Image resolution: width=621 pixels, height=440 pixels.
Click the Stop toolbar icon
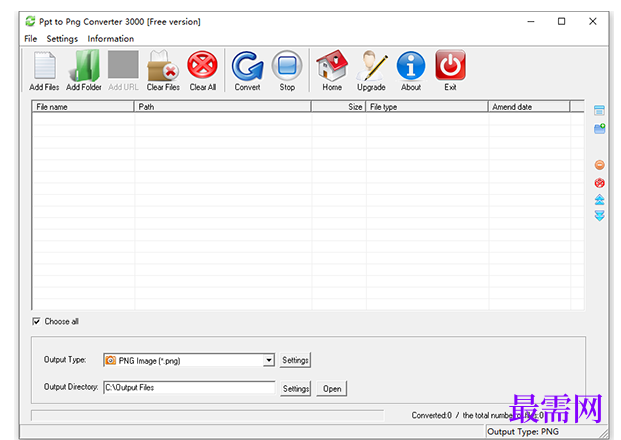287,66
